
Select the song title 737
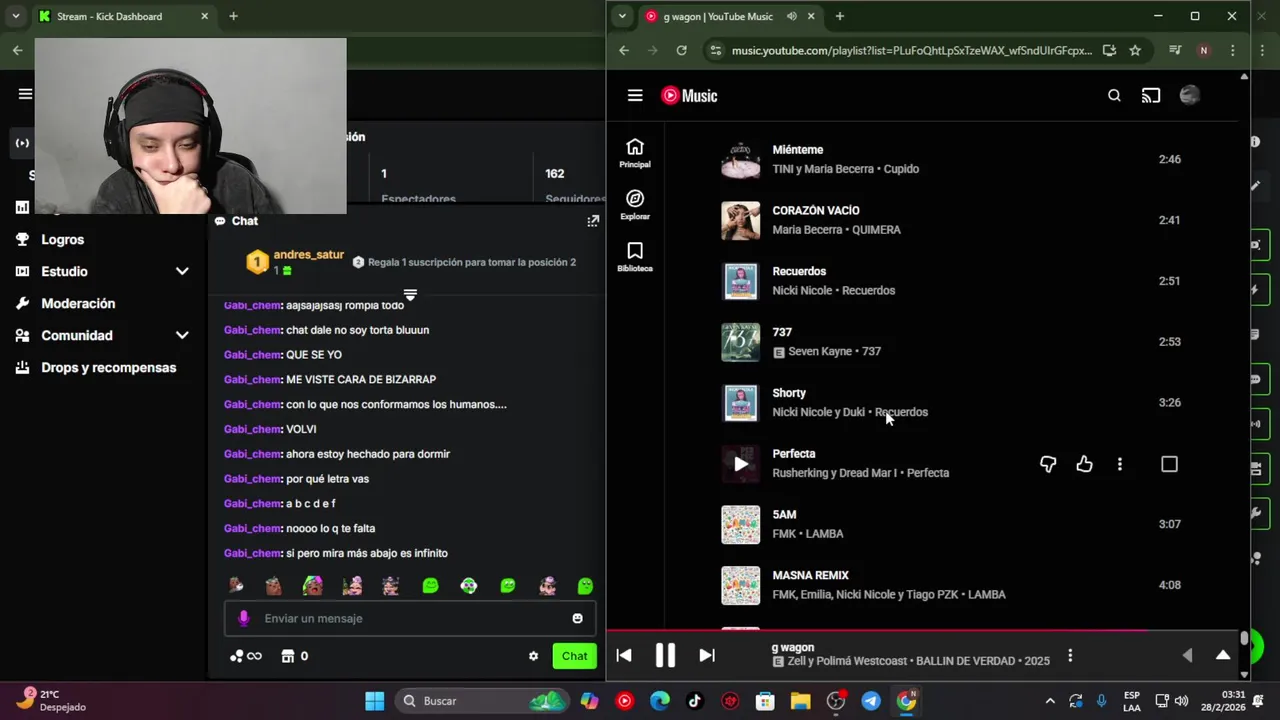(x=782, y=332)
